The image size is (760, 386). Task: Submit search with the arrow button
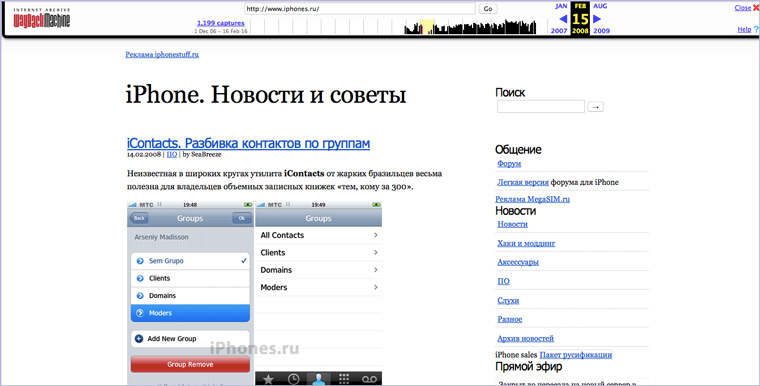[596, 107]
